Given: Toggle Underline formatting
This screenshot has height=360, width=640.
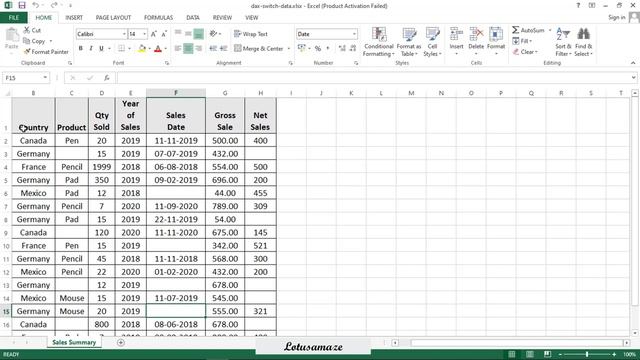Looking at the screenshot, I should point(101,49).
